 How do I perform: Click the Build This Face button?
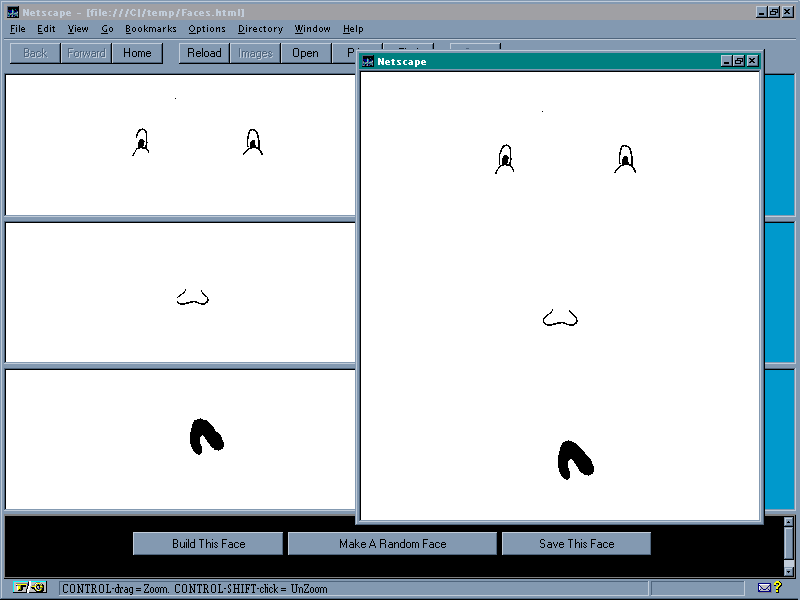[208, 544]
